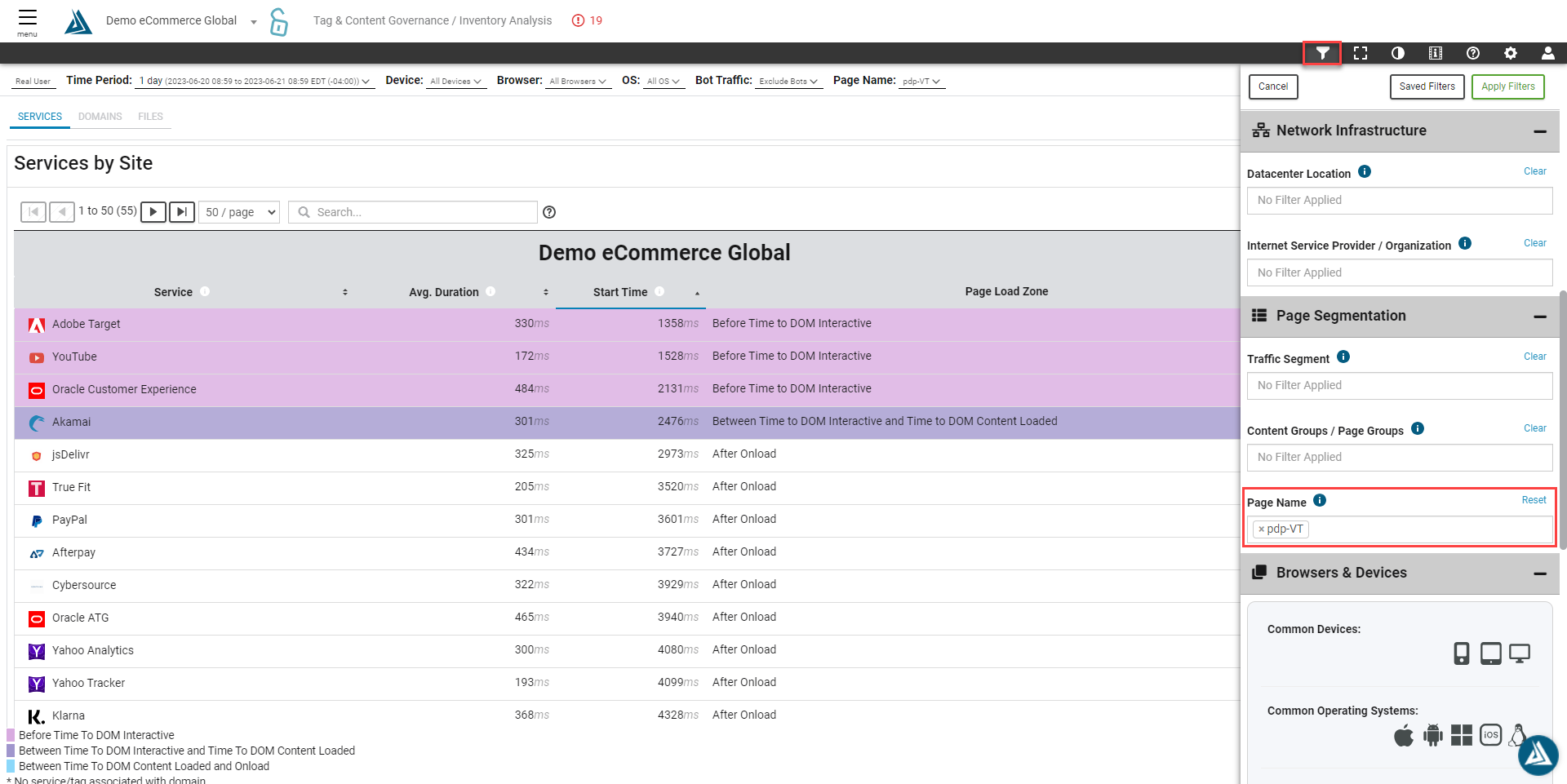Clear the Content Groups filter
The height and width of the screenshot is (784, 1567).
tap(1534, 428)
